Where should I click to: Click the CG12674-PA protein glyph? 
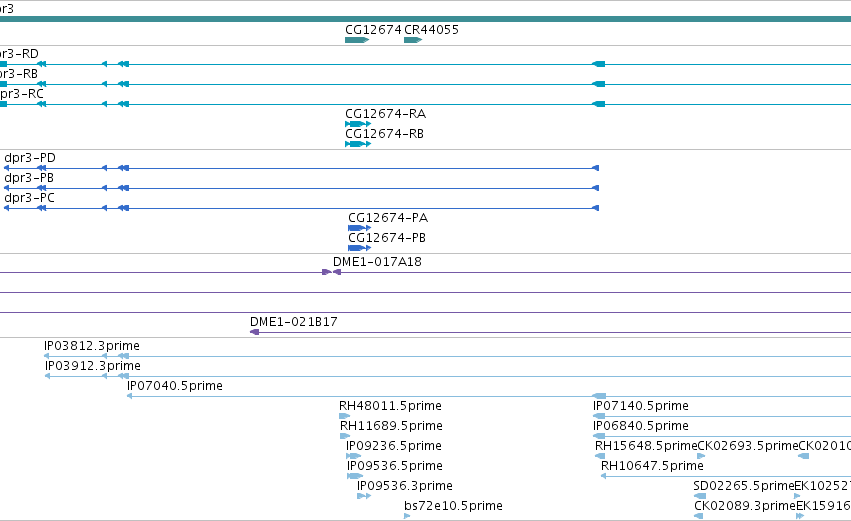tap(359, 228)
